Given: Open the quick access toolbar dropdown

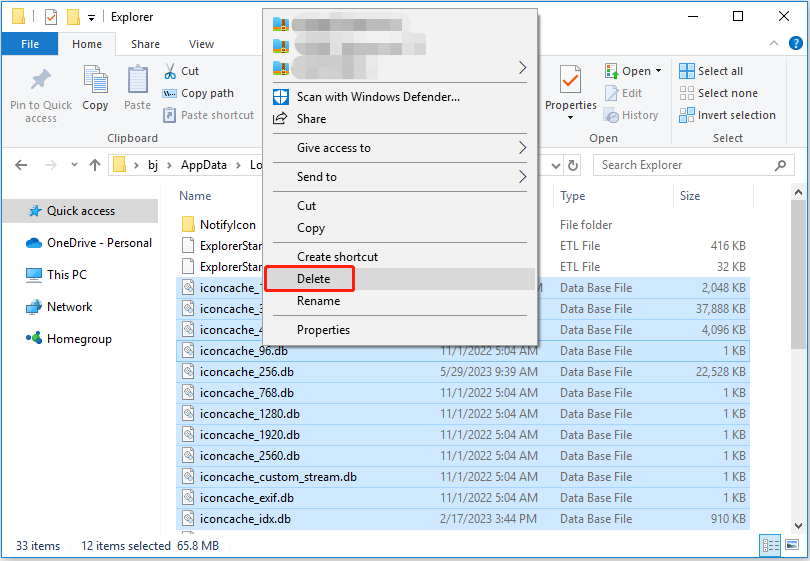Looking at the screenshot, I should click(91, 18).
